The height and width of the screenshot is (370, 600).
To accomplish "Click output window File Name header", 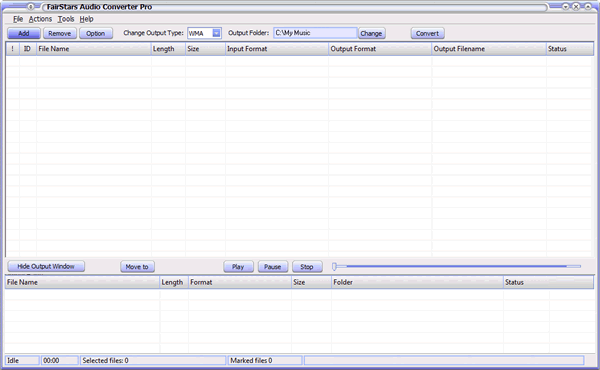I will click(82, 282).
